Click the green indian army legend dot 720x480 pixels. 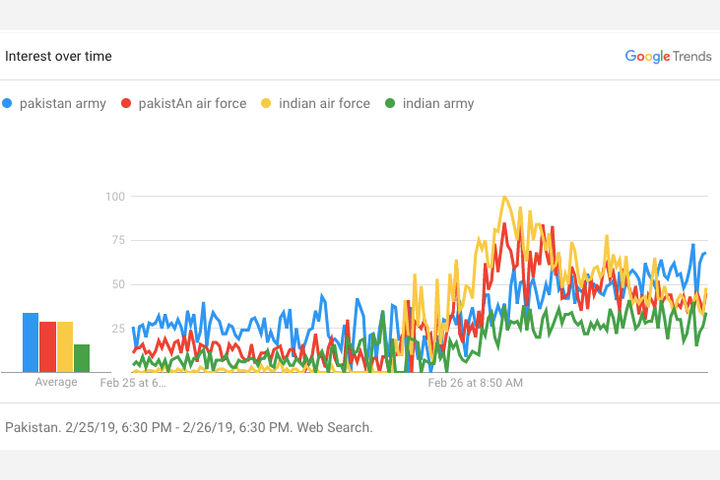pos(390,103)
